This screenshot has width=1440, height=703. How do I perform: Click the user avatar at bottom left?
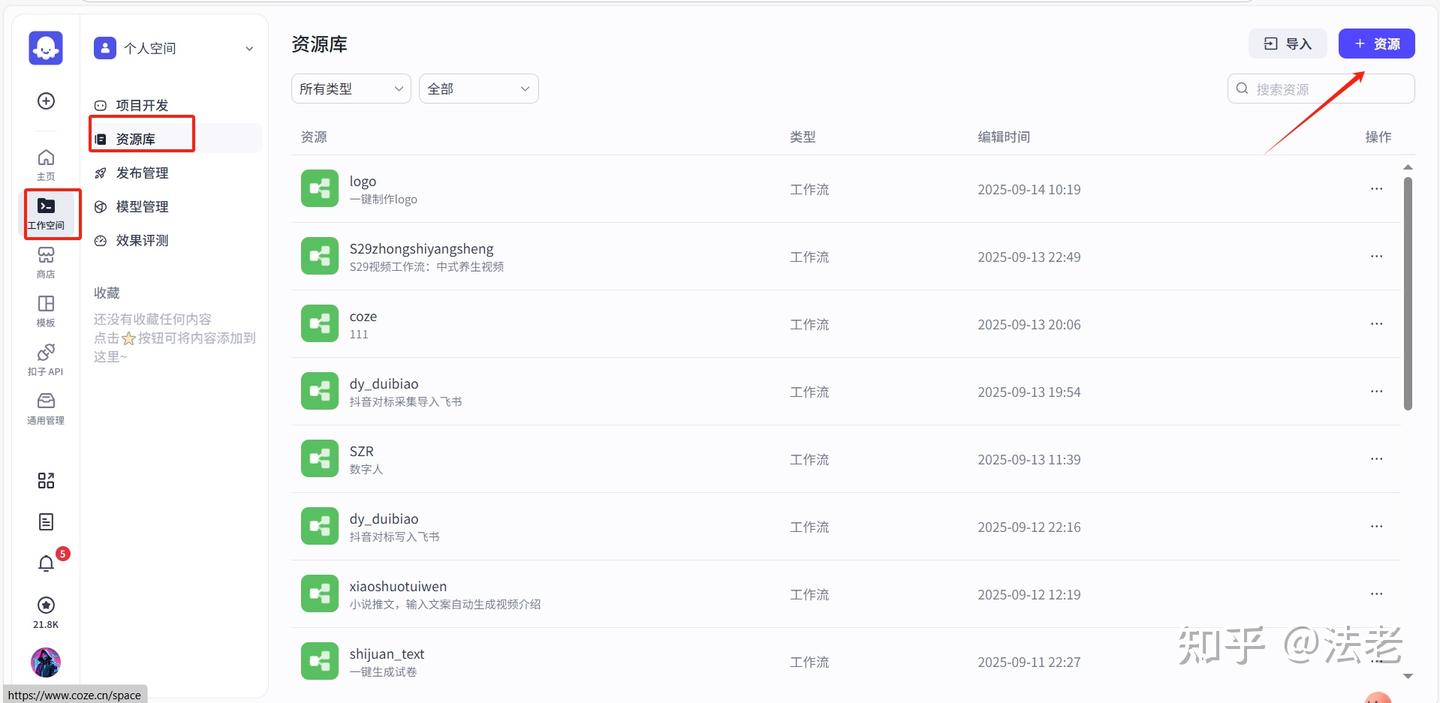[46, 662]
